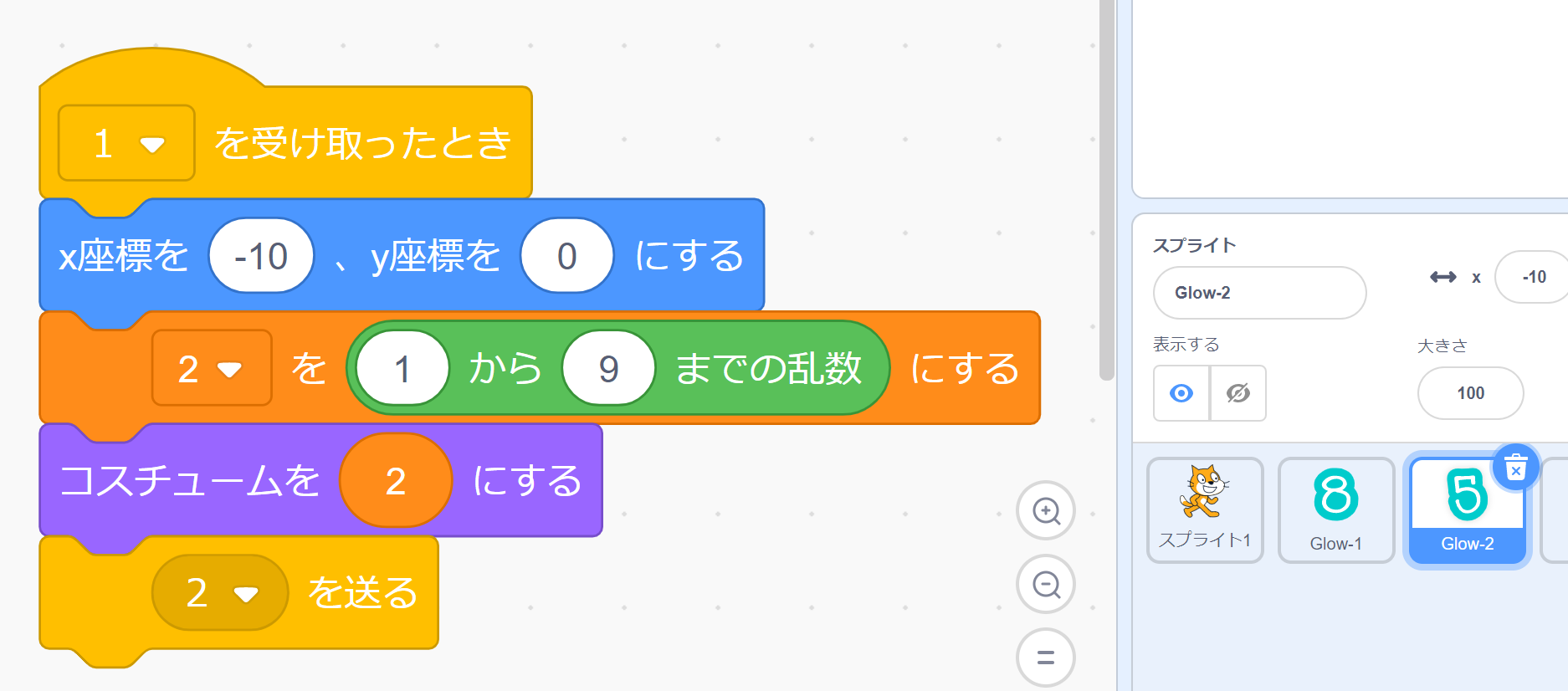
Task: Open the variable dropdown in set block
Action: pos(211,369)
